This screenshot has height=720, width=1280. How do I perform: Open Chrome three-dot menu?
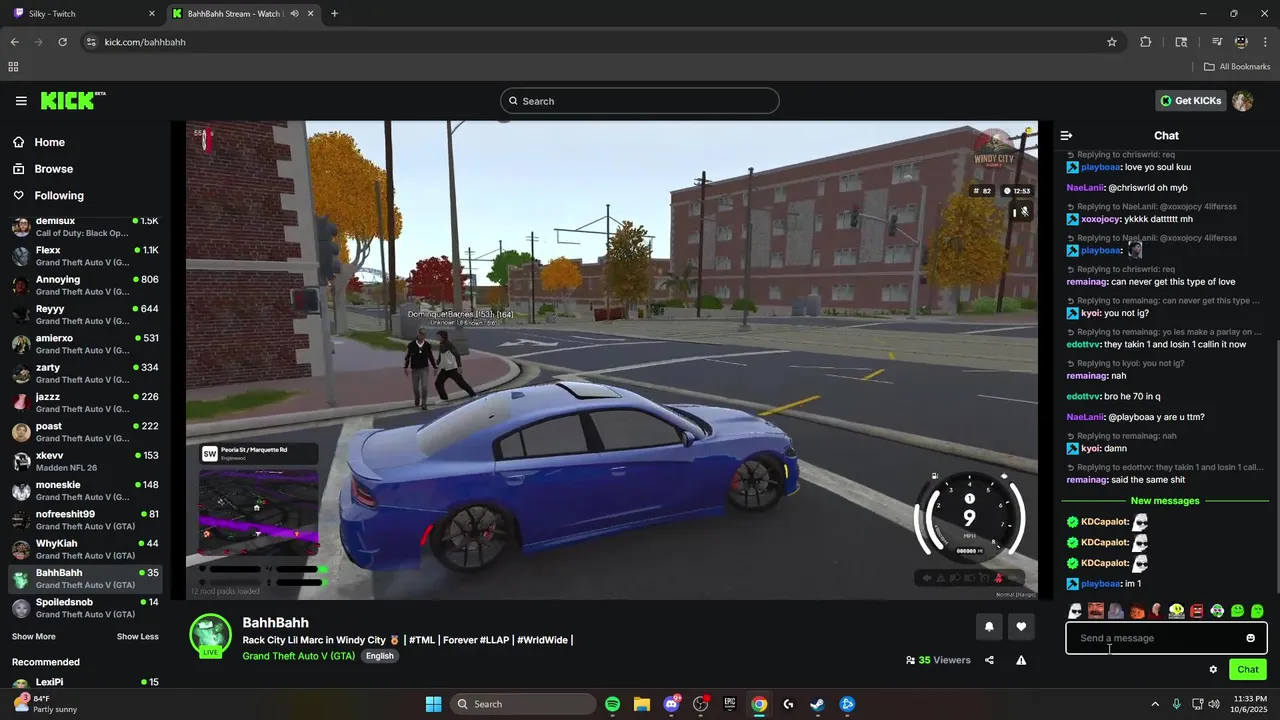point(1266,42)
